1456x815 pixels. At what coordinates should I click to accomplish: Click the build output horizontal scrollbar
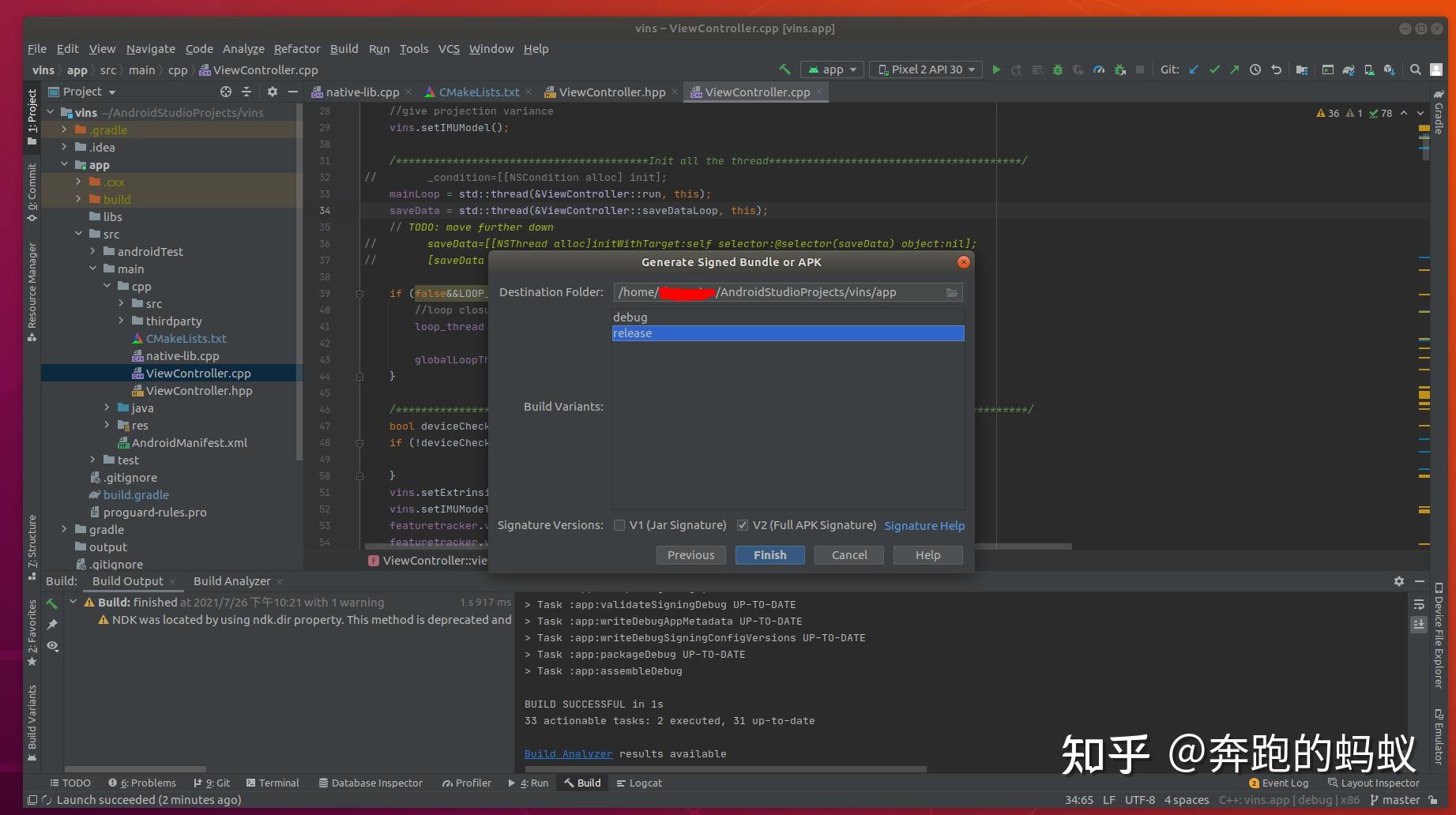[725, 768]
